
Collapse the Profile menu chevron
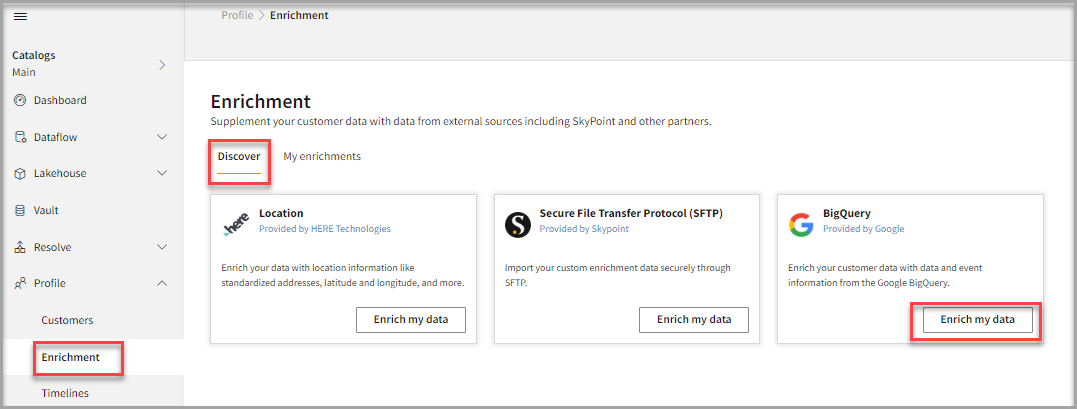[162, 284]
